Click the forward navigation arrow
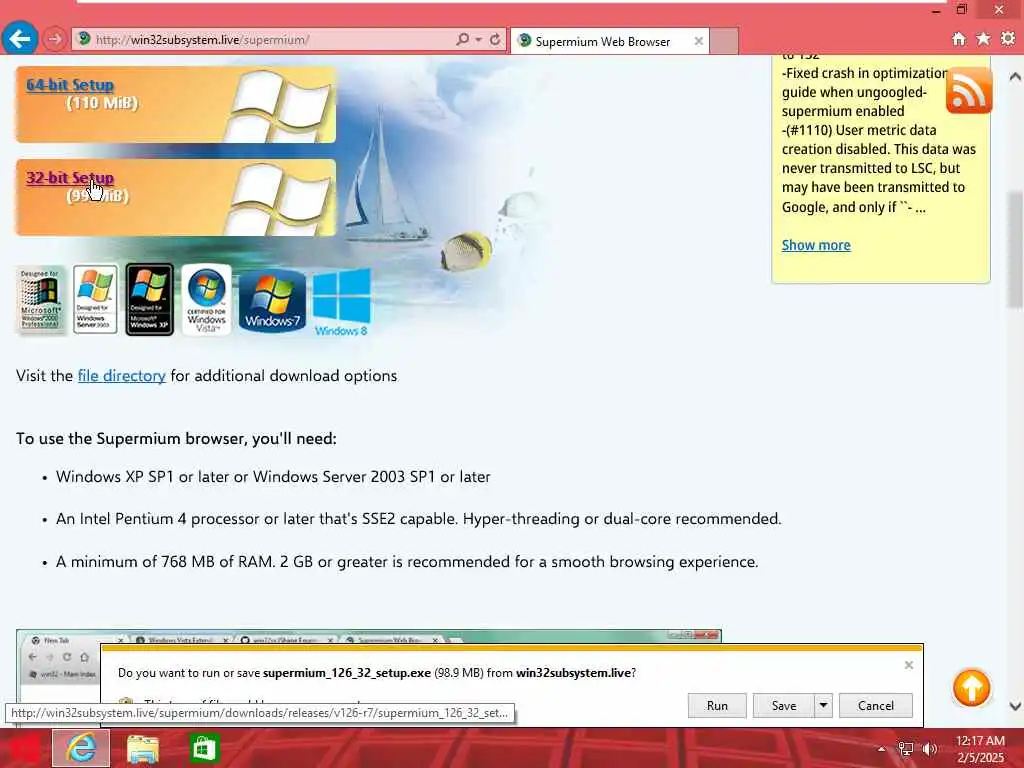Screen dimensions: 1024x768 (x=55, y=39)
